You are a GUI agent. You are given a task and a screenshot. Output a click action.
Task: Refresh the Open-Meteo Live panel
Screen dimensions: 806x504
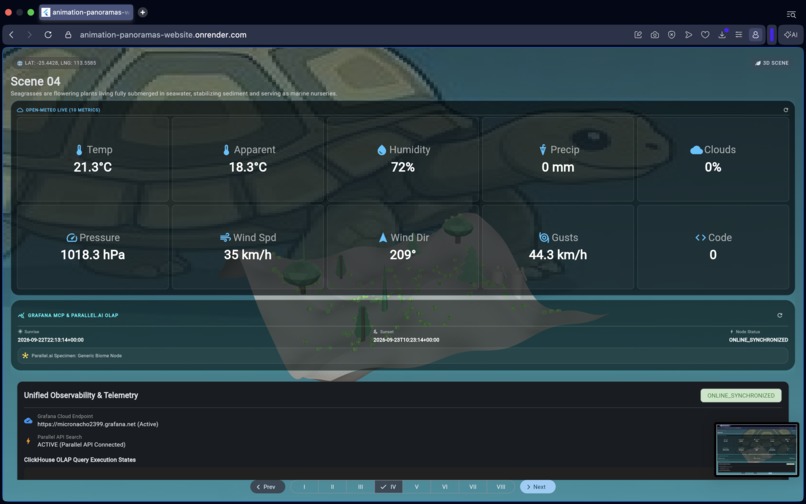coord(785,110)
